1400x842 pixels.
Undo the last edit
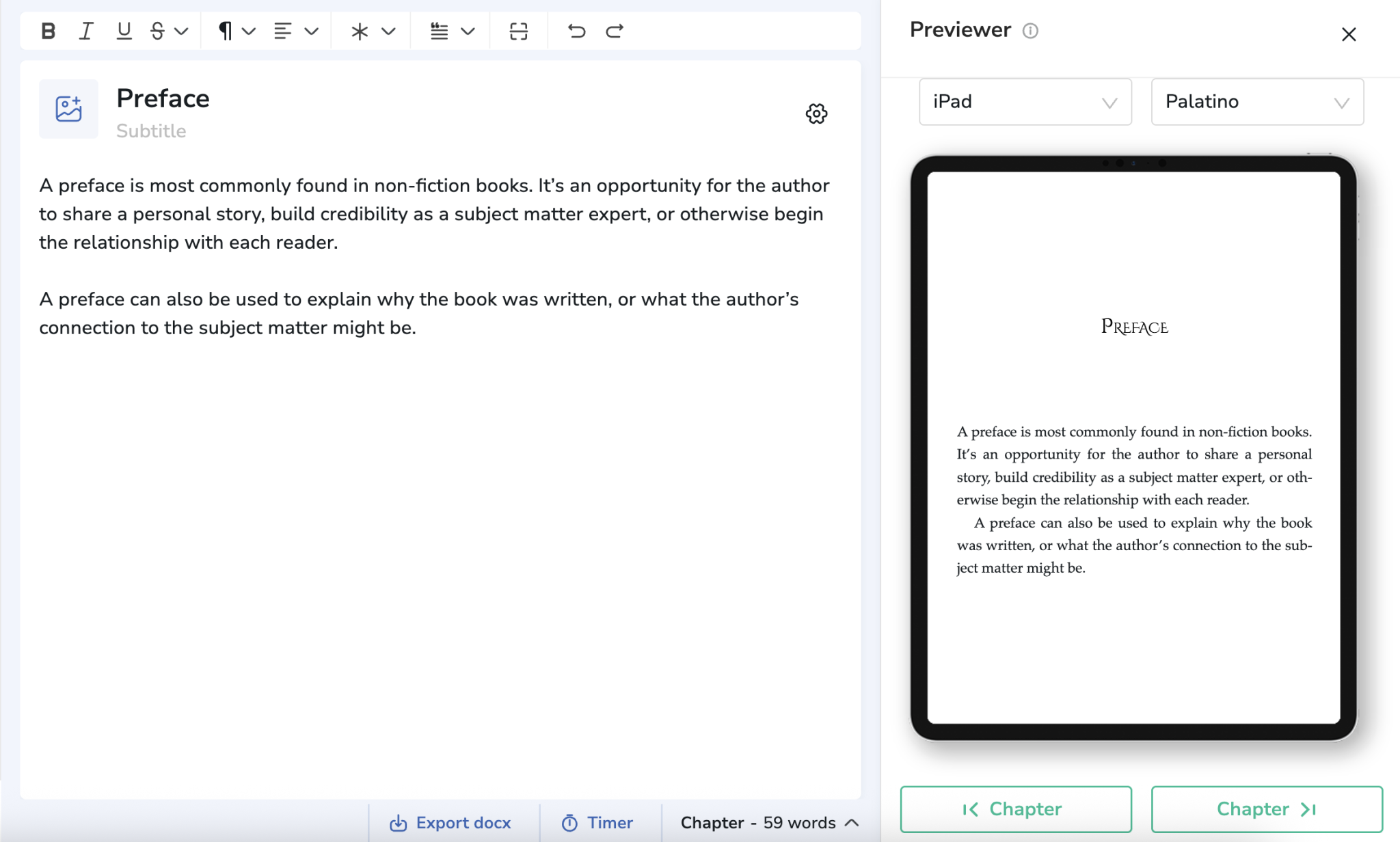[x=576, y=31]
